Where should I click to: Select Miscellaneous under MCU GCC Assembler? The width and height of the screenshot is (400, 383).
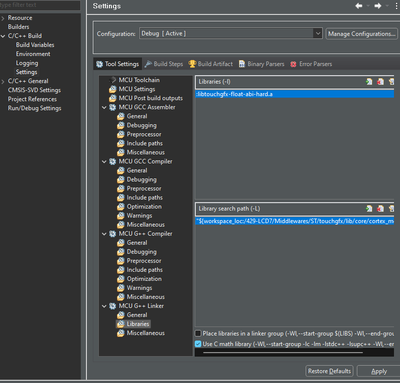[146, 152]
